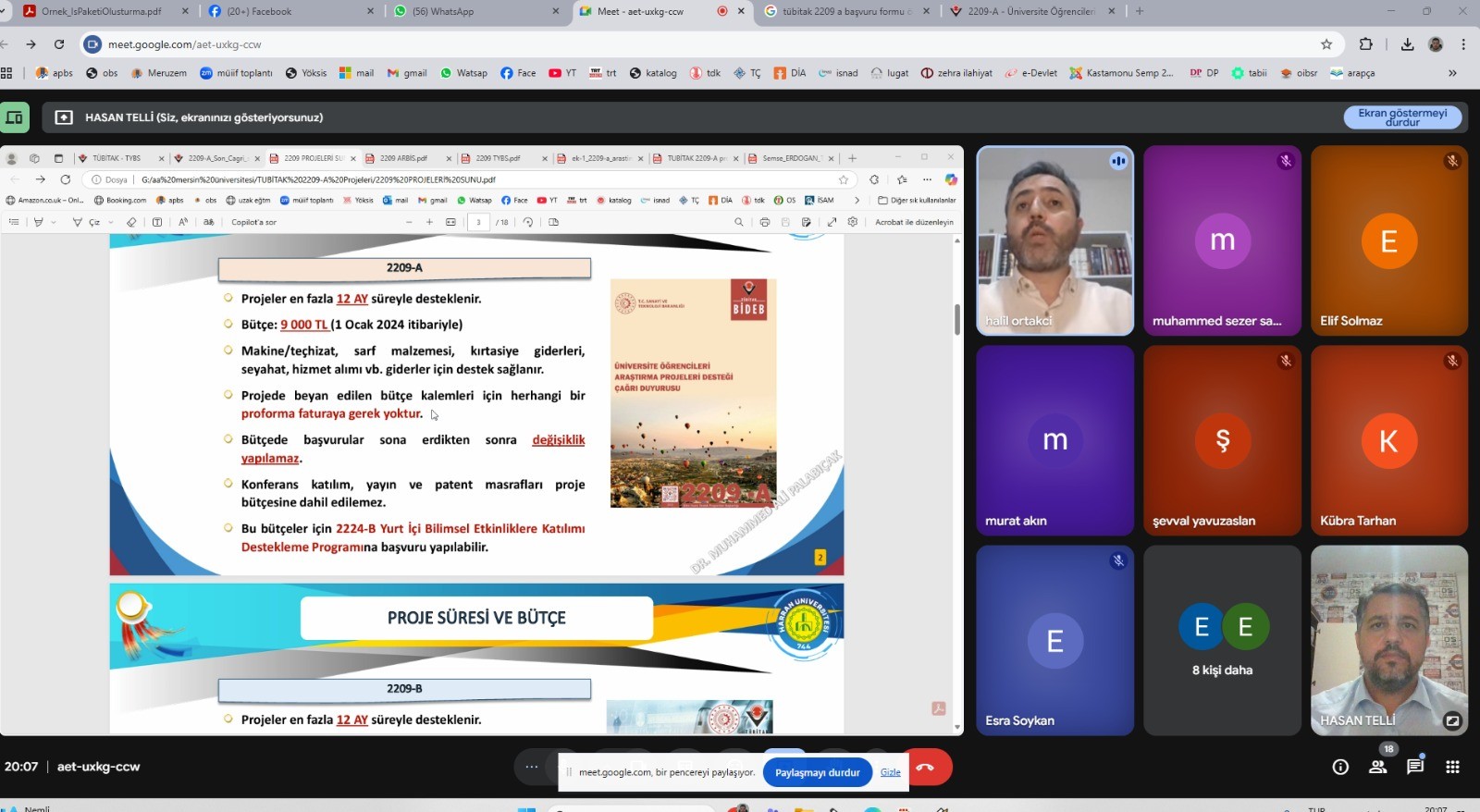Image resolution: width=1480 pixels, height=812 pixels.
Task: Open the "8 kişi daha" participants tile
Action: point(1222,640)
